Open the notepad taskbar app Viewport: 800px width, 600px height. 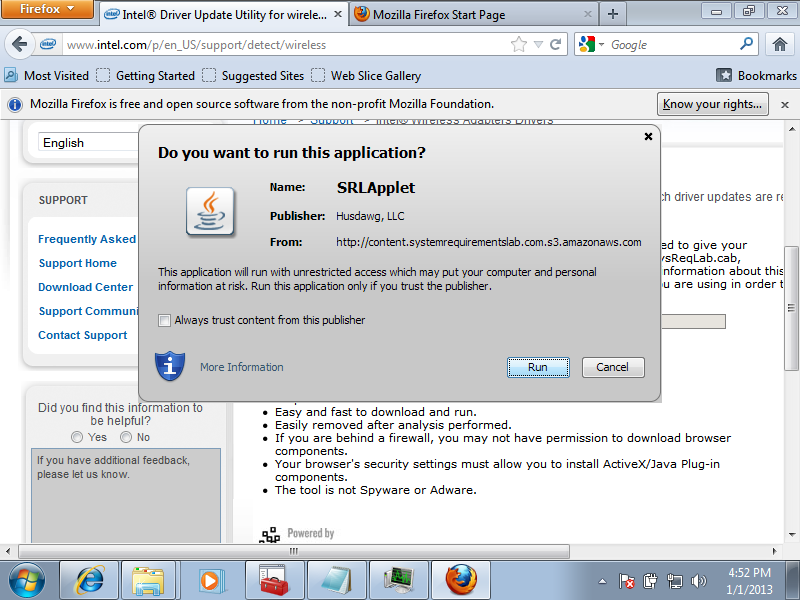click(x=337, y=581)
